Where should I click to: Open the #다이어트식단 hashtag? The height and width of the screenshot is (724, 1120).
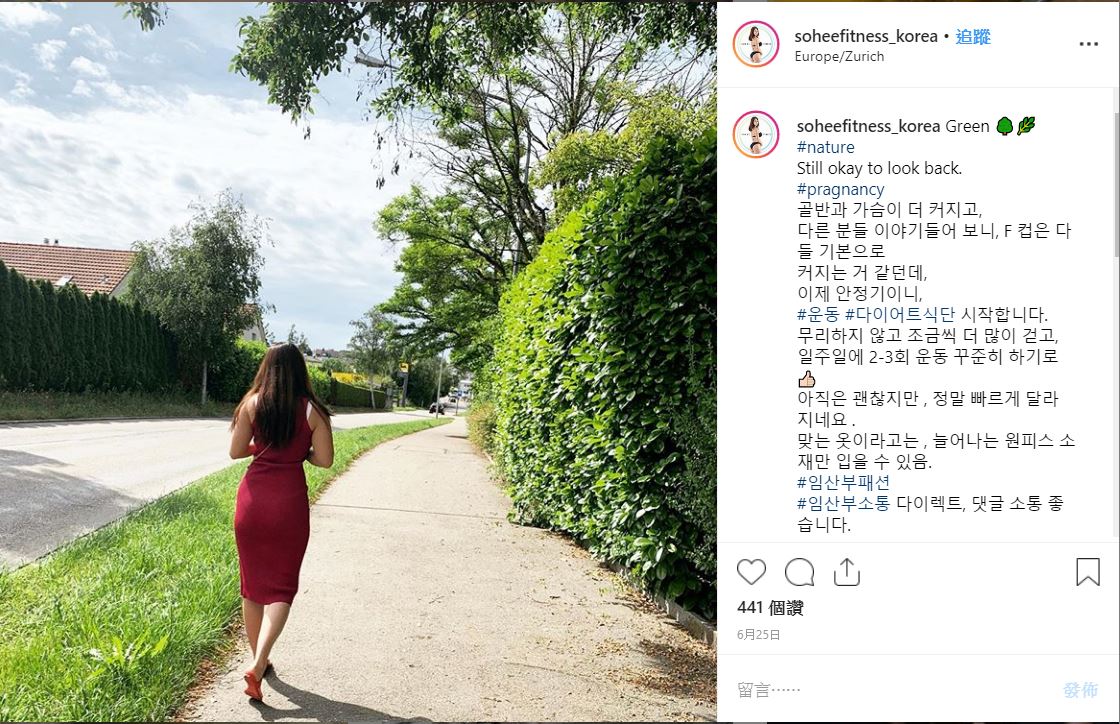[x=900, y=314]
